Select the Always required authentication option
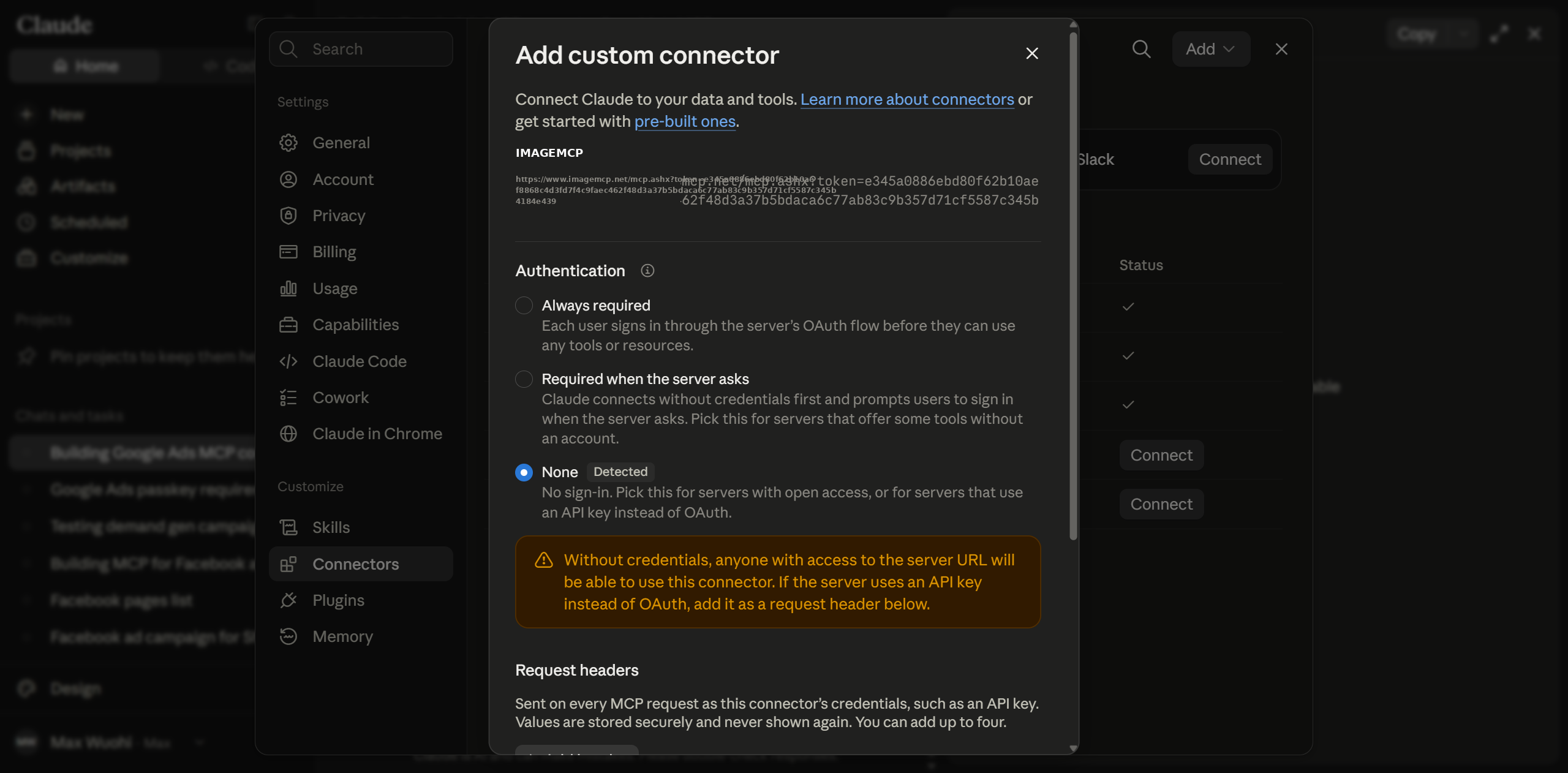The image size is (1568, 773). pyautogui.click(x=524, y=305)
